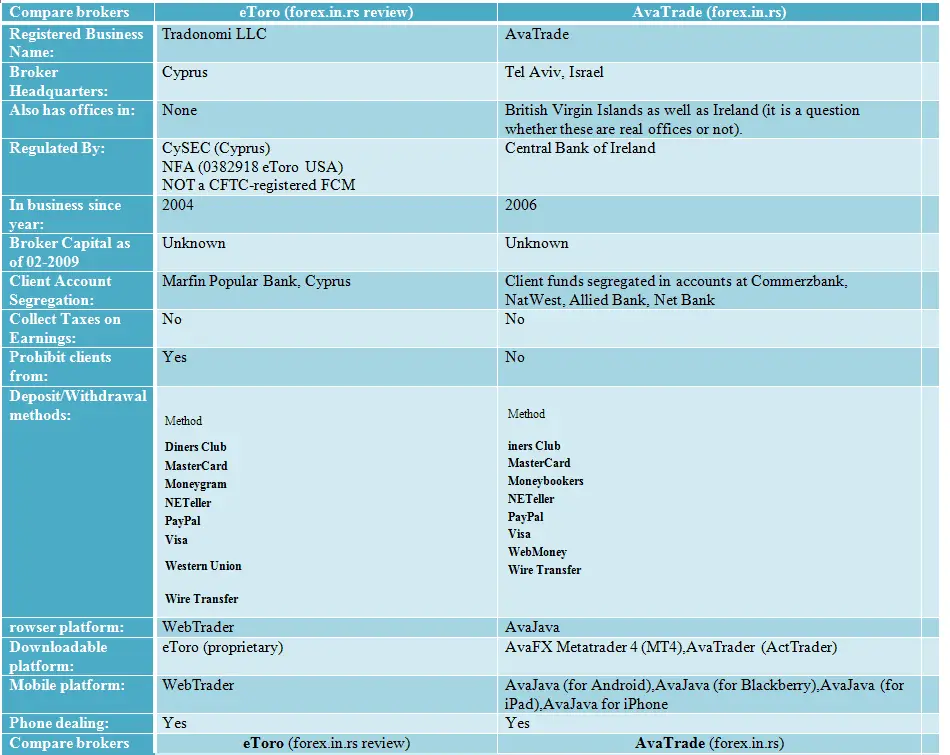Select 'NETeller' in eToro methods
This screenshot has width=950, height=755.
(188, 503)
